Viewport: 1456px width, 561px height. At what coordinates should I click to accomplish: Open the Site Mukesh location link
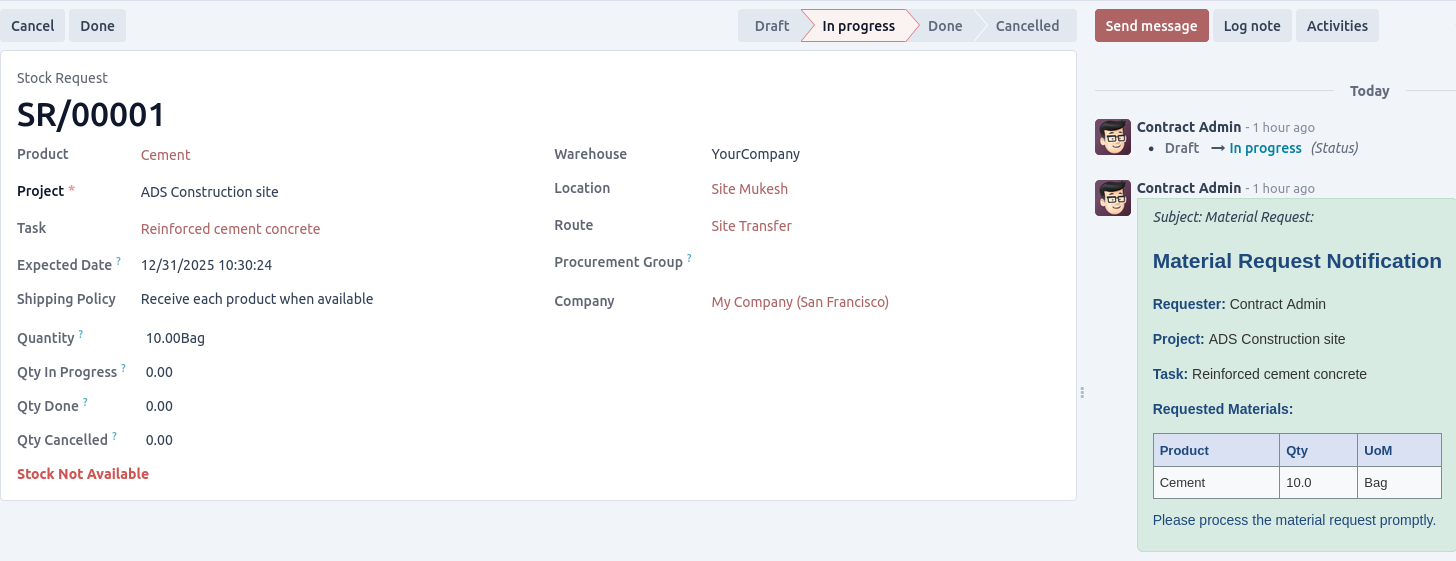point(749,189)
